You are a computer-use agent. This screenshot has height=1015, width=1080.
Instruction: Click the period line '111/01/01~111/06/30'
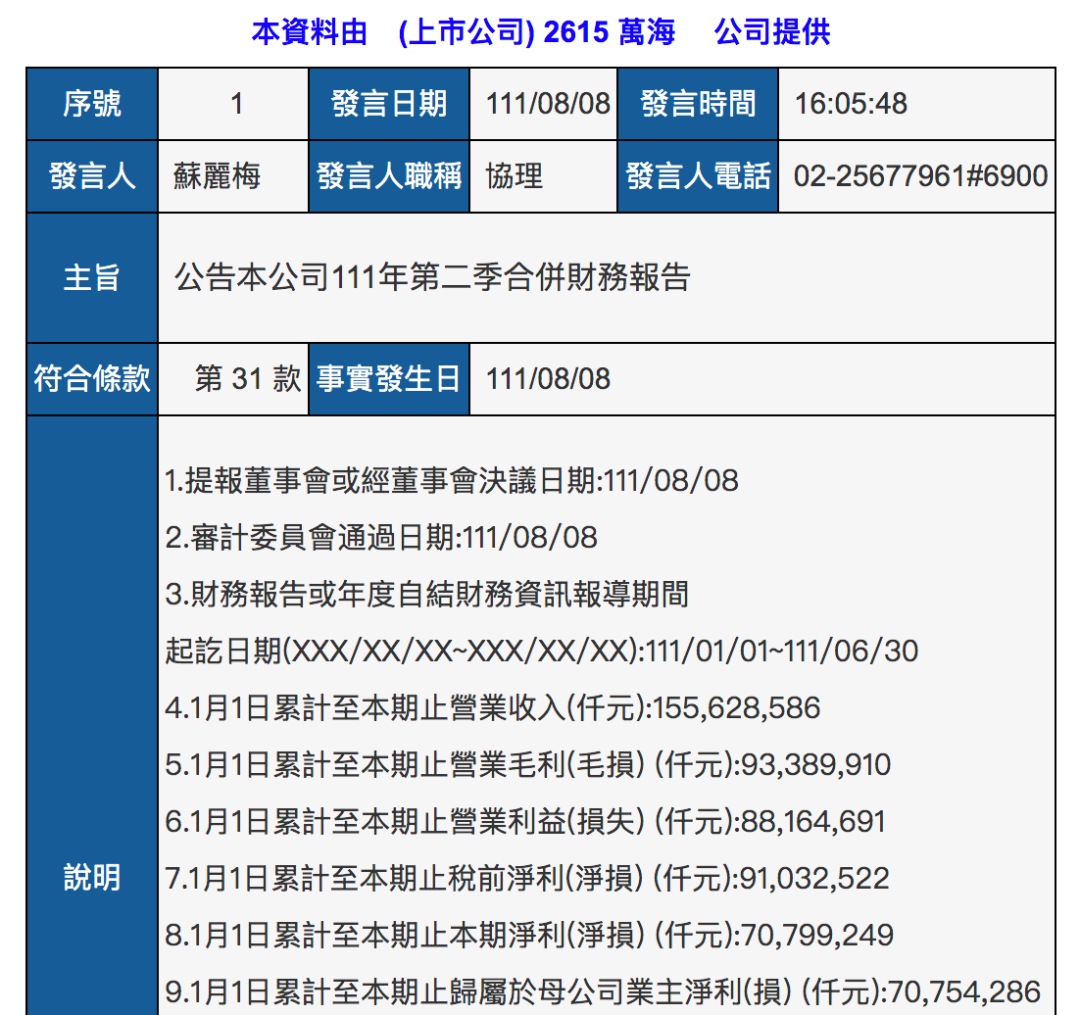tap(542, 651)
